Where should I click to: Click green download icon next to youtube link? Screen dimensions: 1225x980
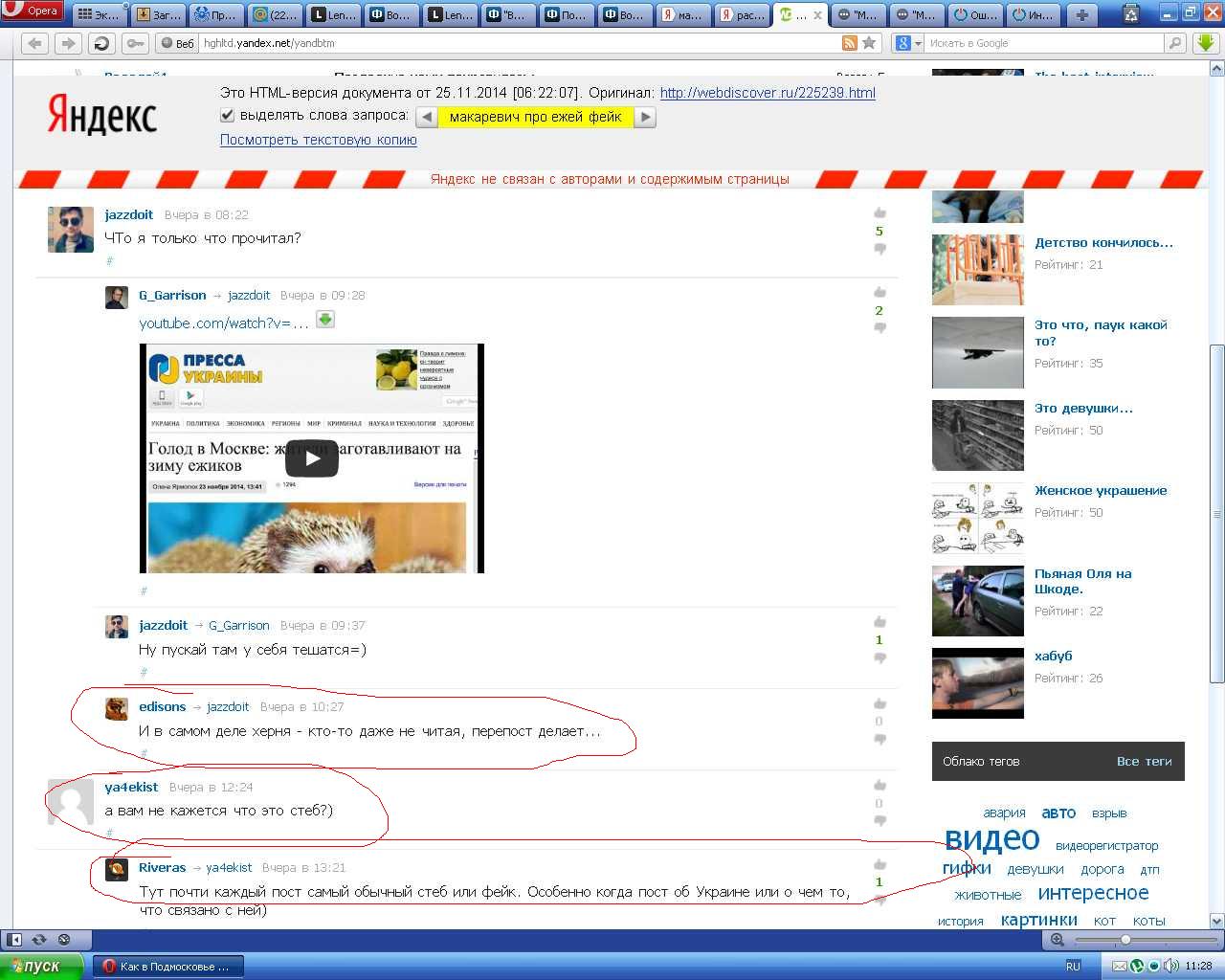325,320
